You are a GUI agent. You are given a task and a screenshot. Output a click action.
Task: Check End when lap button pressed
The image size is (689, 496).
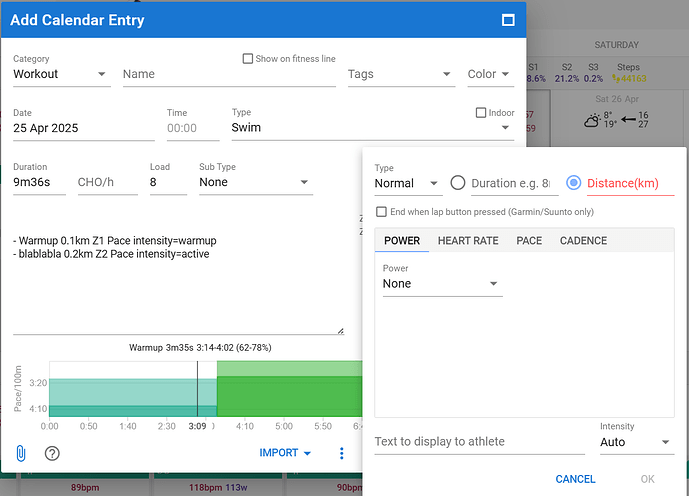click(x=381, y=212)
